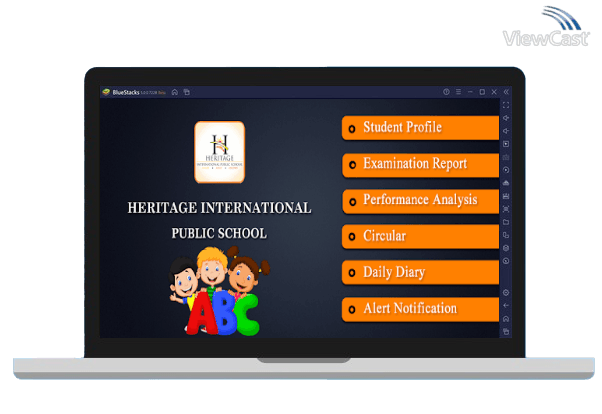Increase volume using sidebar speaker-up icon
602x414 pixels.
(x=506, y=118)
